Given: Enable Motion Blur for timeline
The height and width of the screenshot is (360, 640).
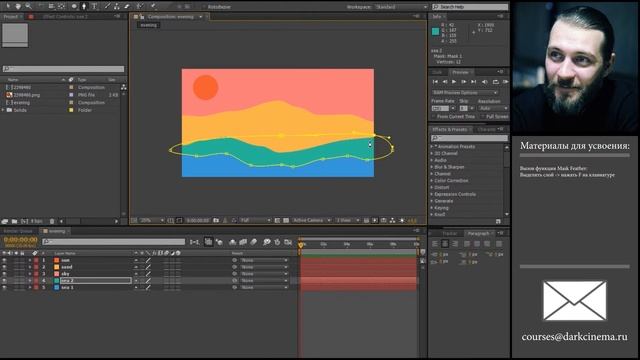Looking at the screenshot, I should [253, 242].
